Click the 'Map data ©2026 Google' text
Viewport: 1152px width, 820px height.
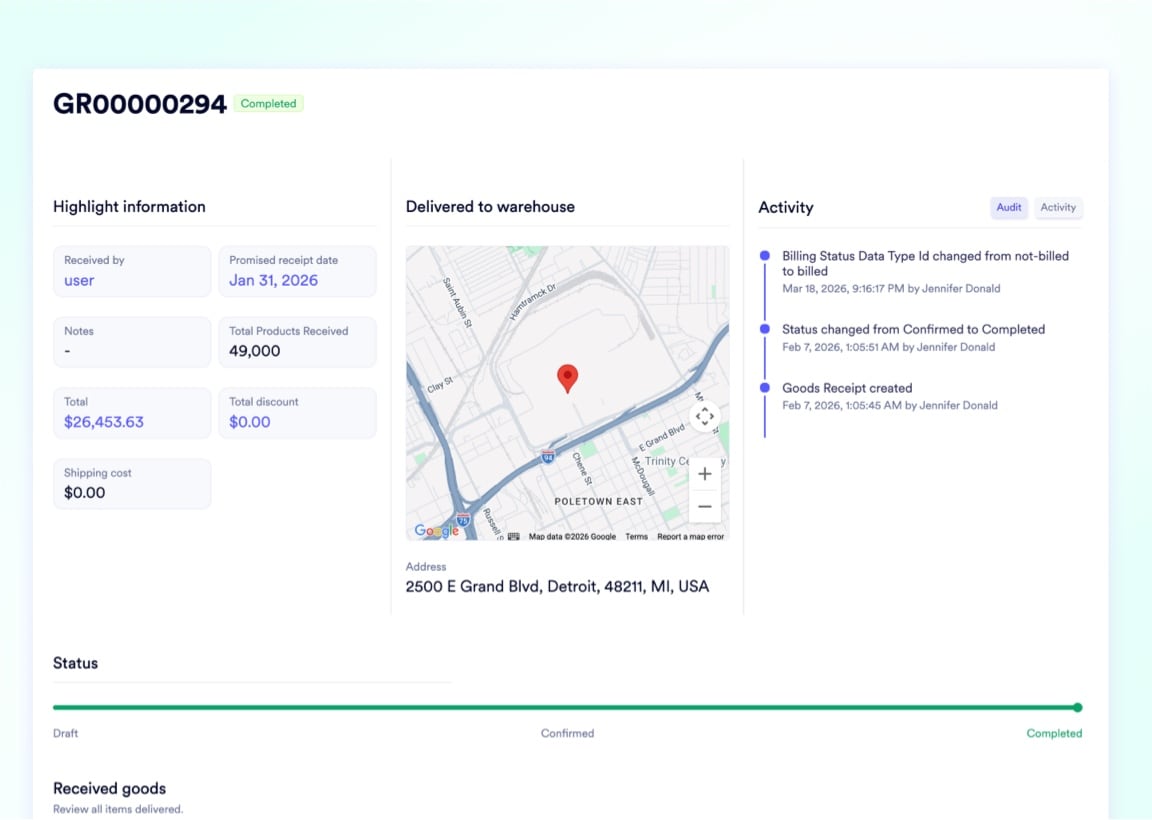pyautogui.click(x=572, y=536)
